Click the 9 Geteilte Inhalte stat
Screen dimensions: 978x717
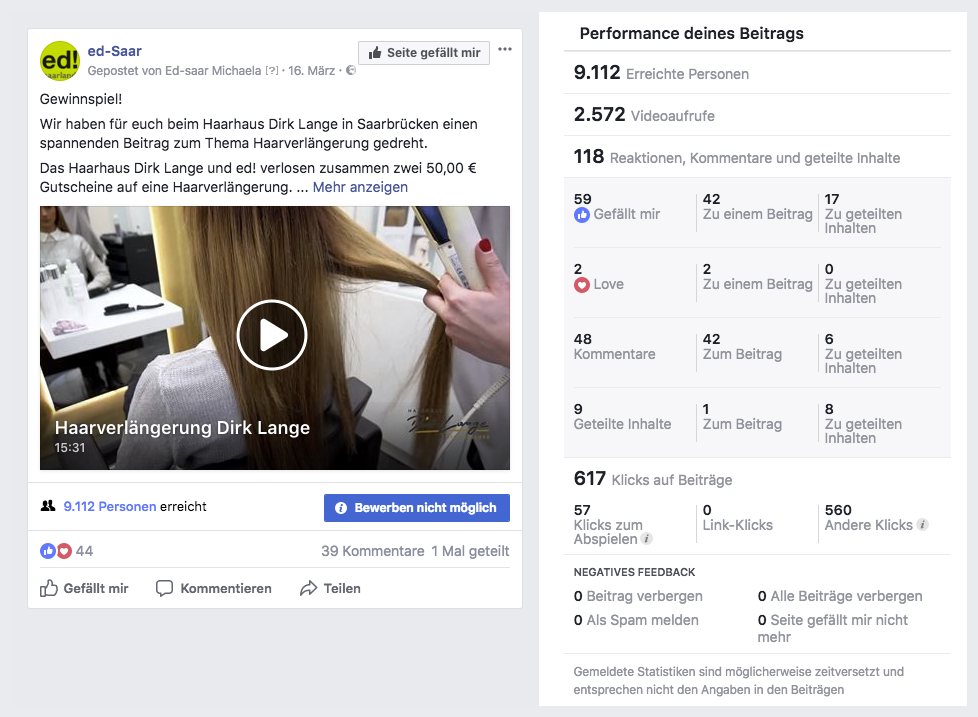point(622,416)
